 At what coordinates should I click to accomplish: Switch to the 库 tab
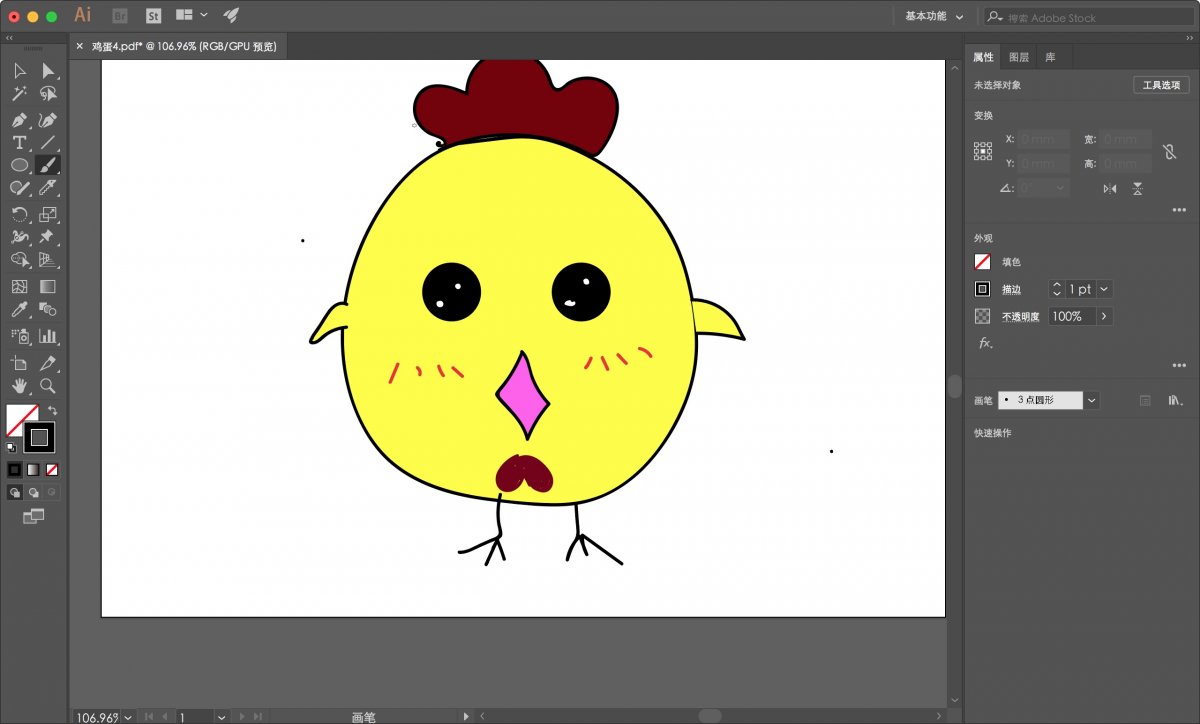pyautogui.click(x=1050, y=57)
